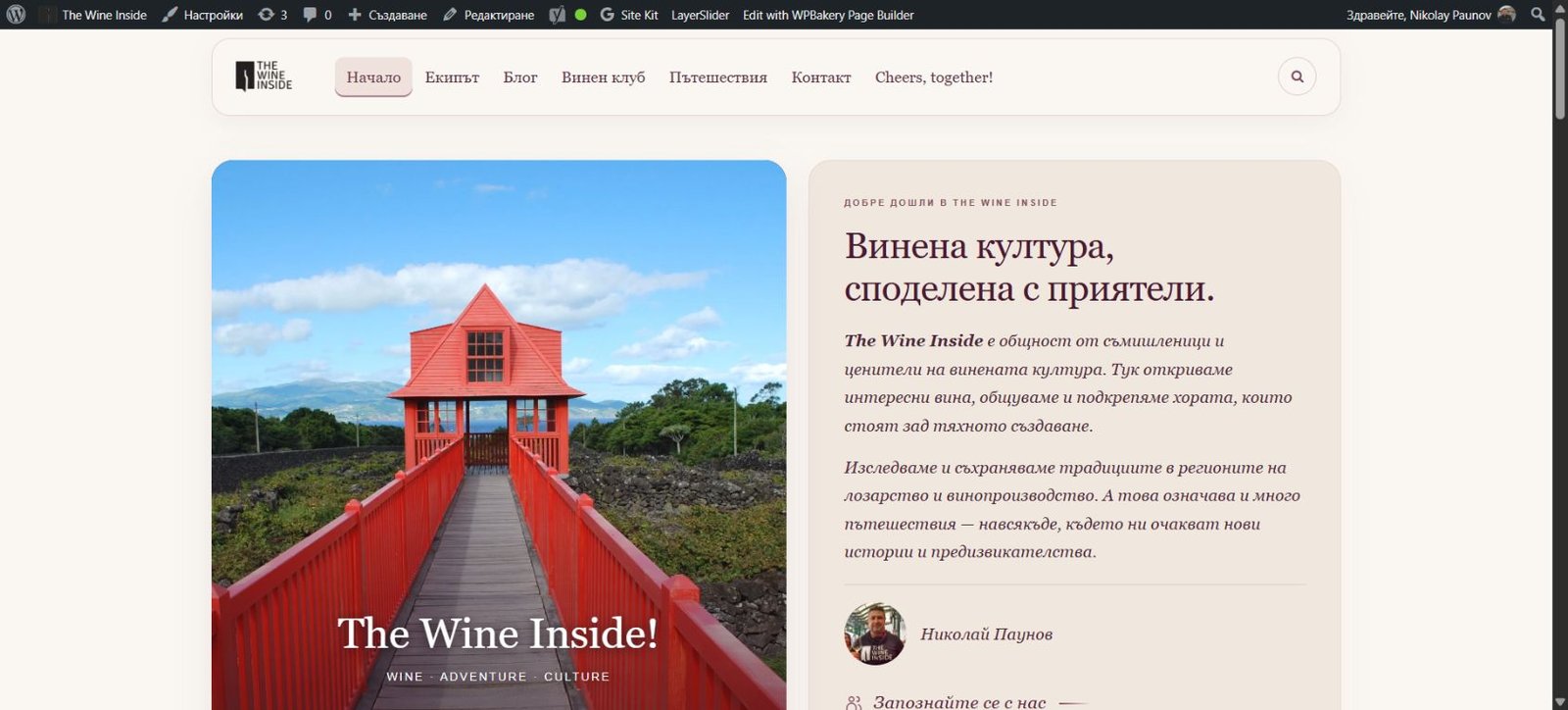This screenshot has width=1568, height=710.
Task: Click The Wine Inside! hero title text
Action: point(498,633)
